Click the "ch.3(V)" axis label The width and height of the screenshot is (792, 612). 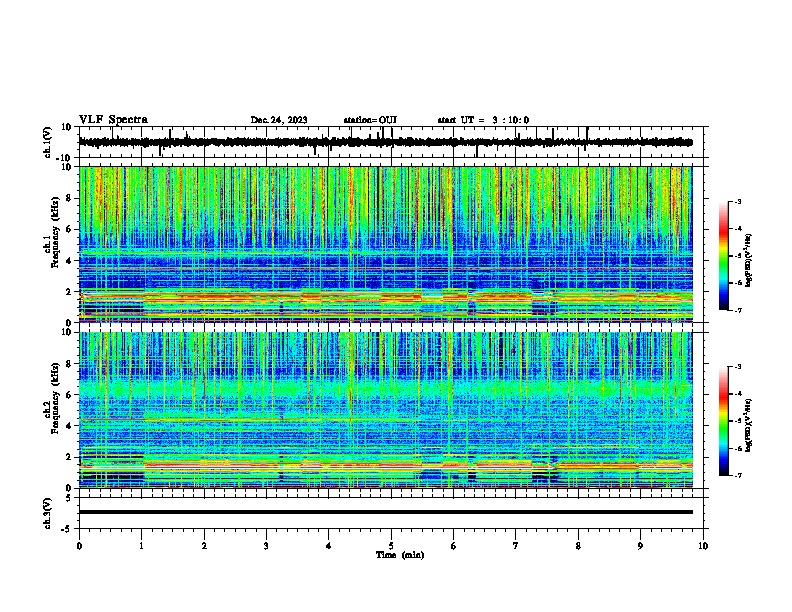click(48, 513)
